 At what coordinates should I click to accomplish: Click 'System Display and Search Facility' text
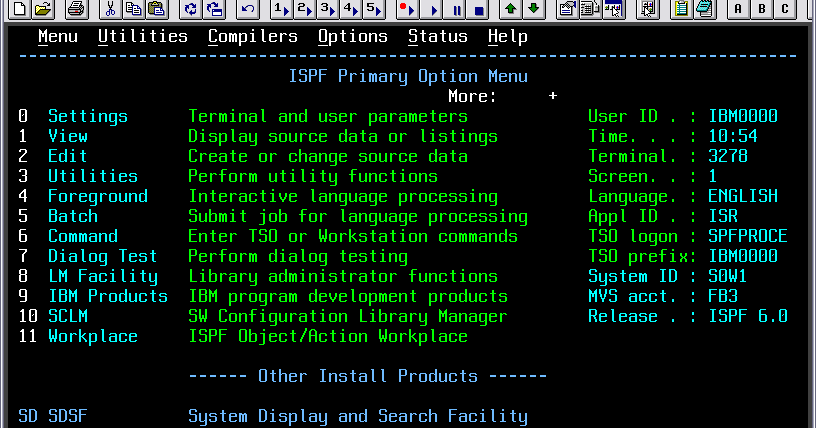358,416
